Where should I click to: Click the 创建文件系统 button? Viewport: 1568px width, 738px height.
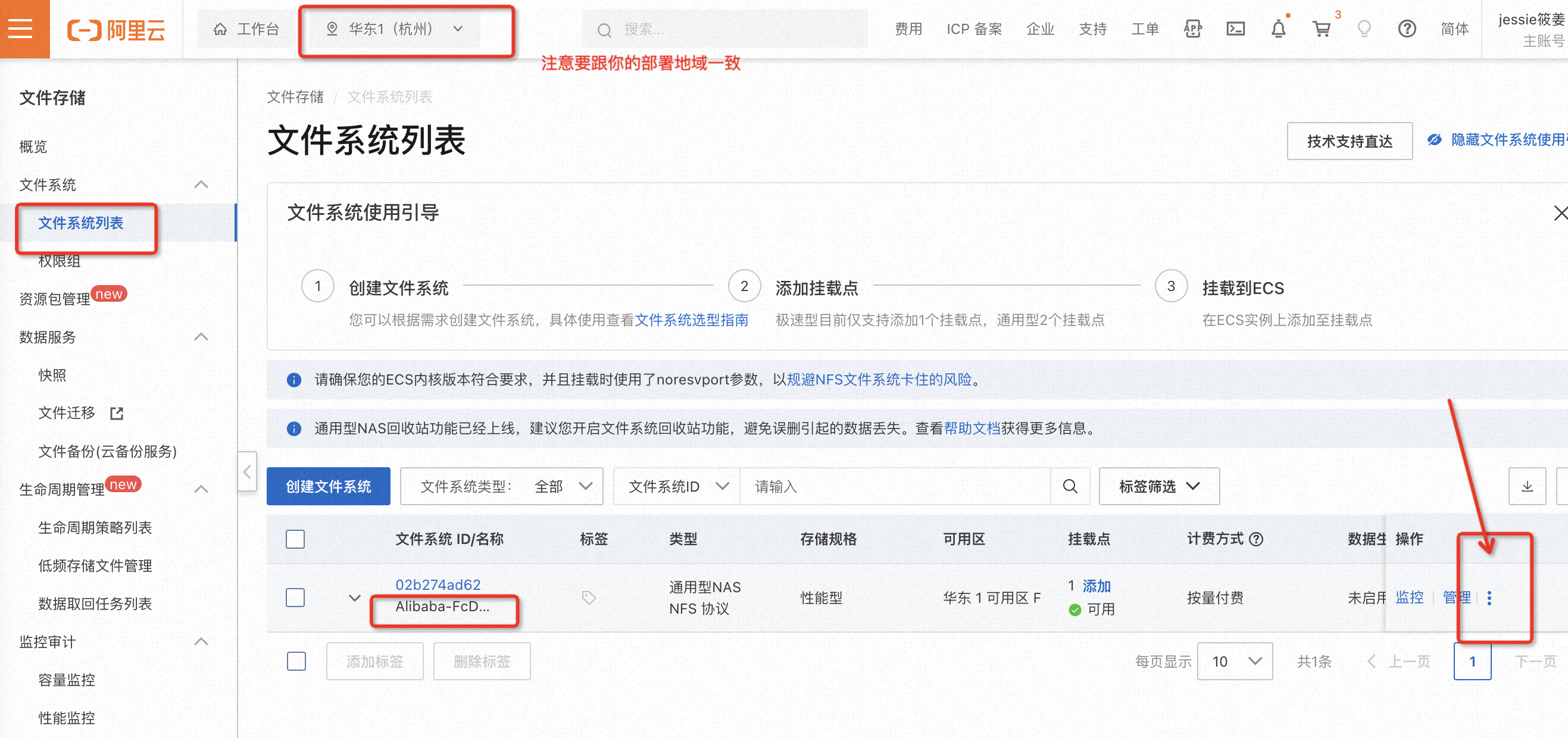coord(328,486)
